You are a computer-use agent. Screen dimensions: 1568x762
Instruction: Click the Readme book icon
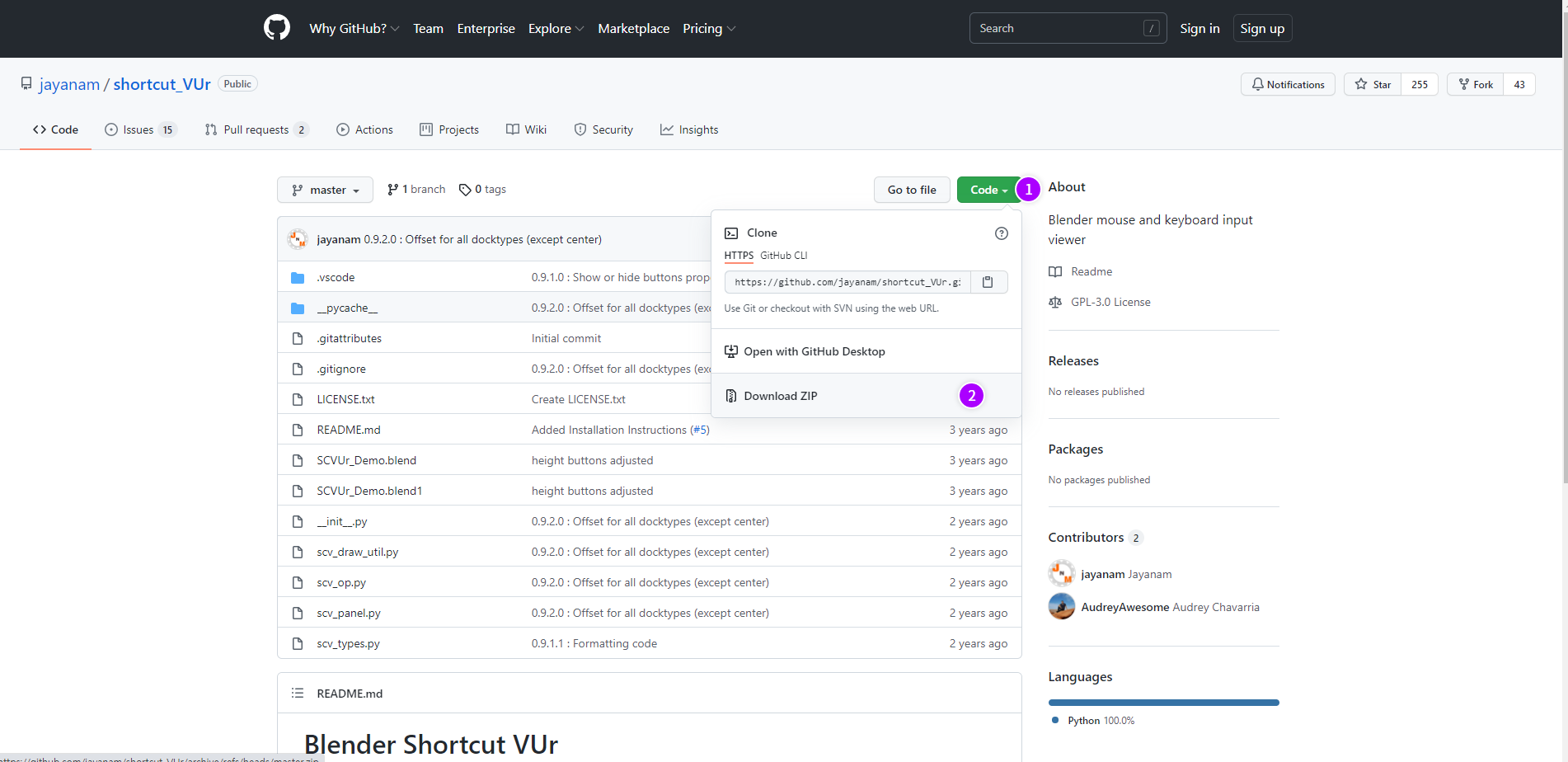[x=1055, y=272]
